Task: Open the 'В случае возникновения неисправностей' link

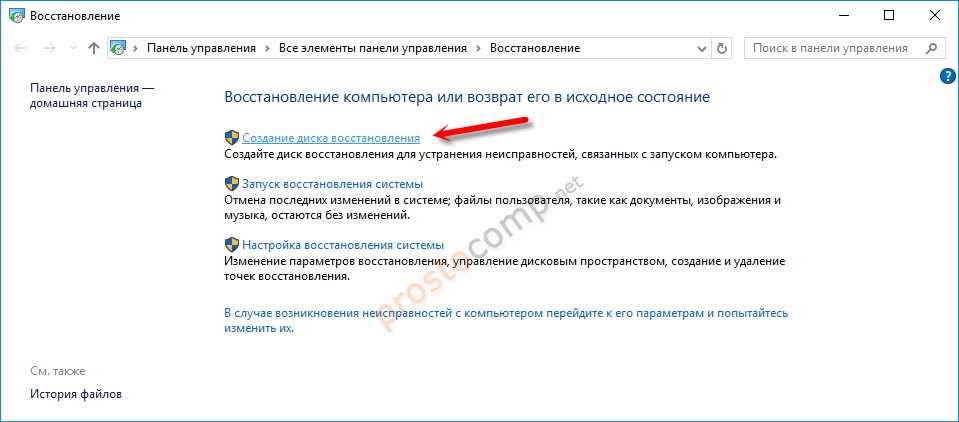Action: point(506,320)
